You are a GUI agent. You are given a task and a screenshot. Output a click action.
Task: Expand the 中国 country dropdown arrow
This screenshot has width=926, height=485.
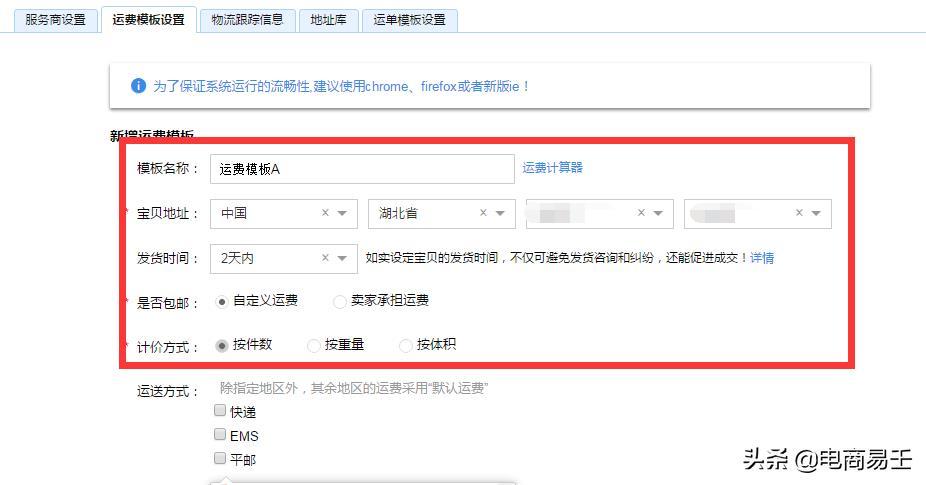(x=342, y=213)
